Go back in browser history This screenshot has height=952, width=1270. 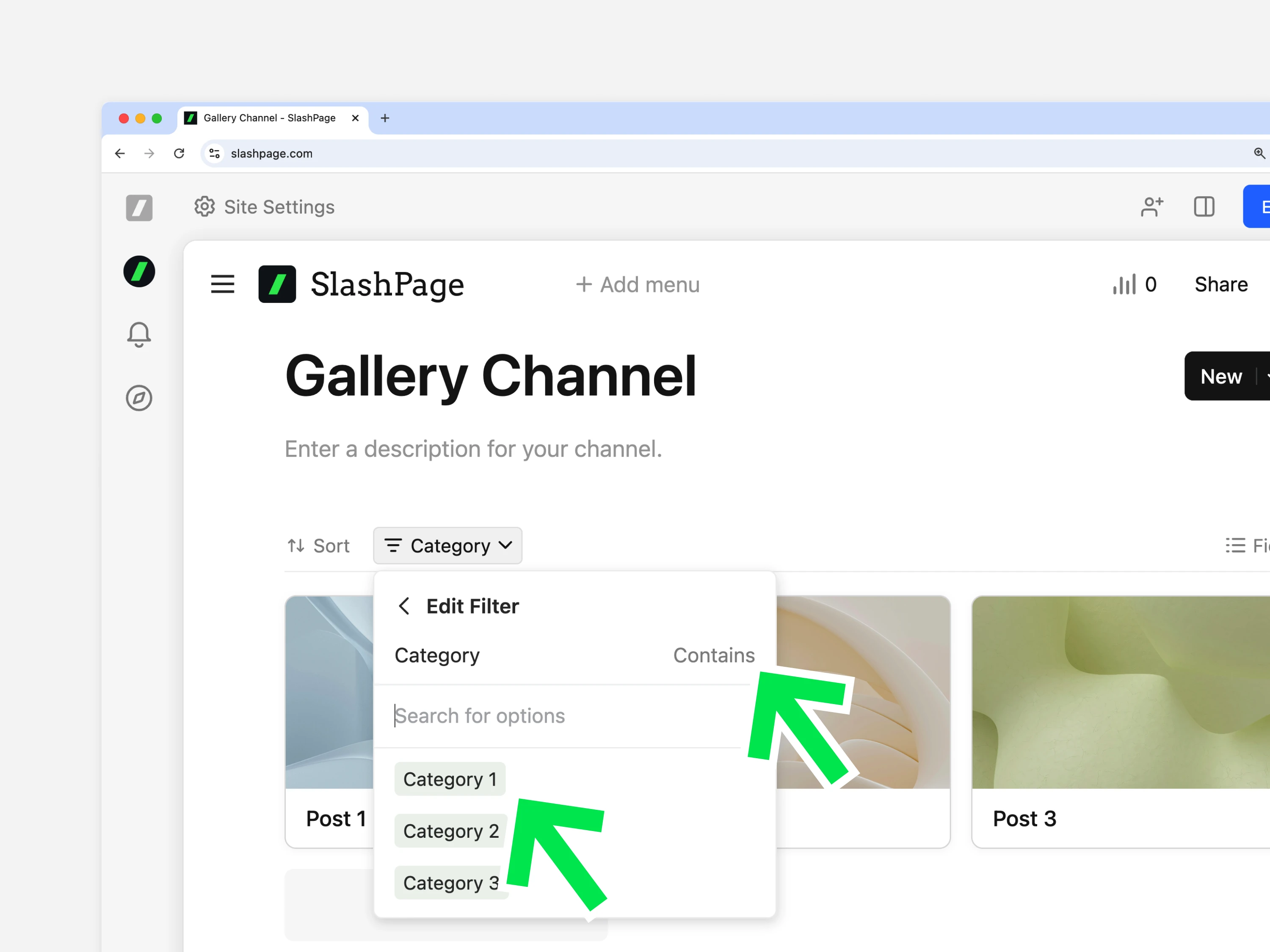click(120, 153)
